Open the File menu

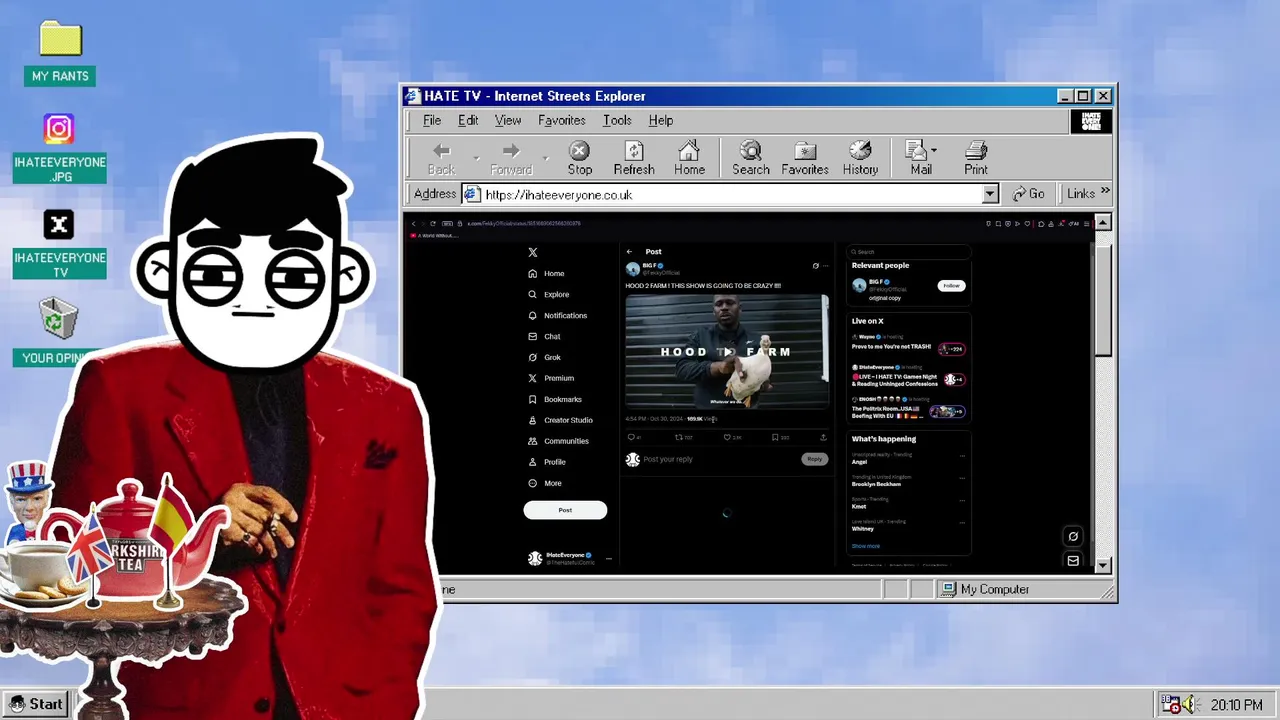pos(432,120)
